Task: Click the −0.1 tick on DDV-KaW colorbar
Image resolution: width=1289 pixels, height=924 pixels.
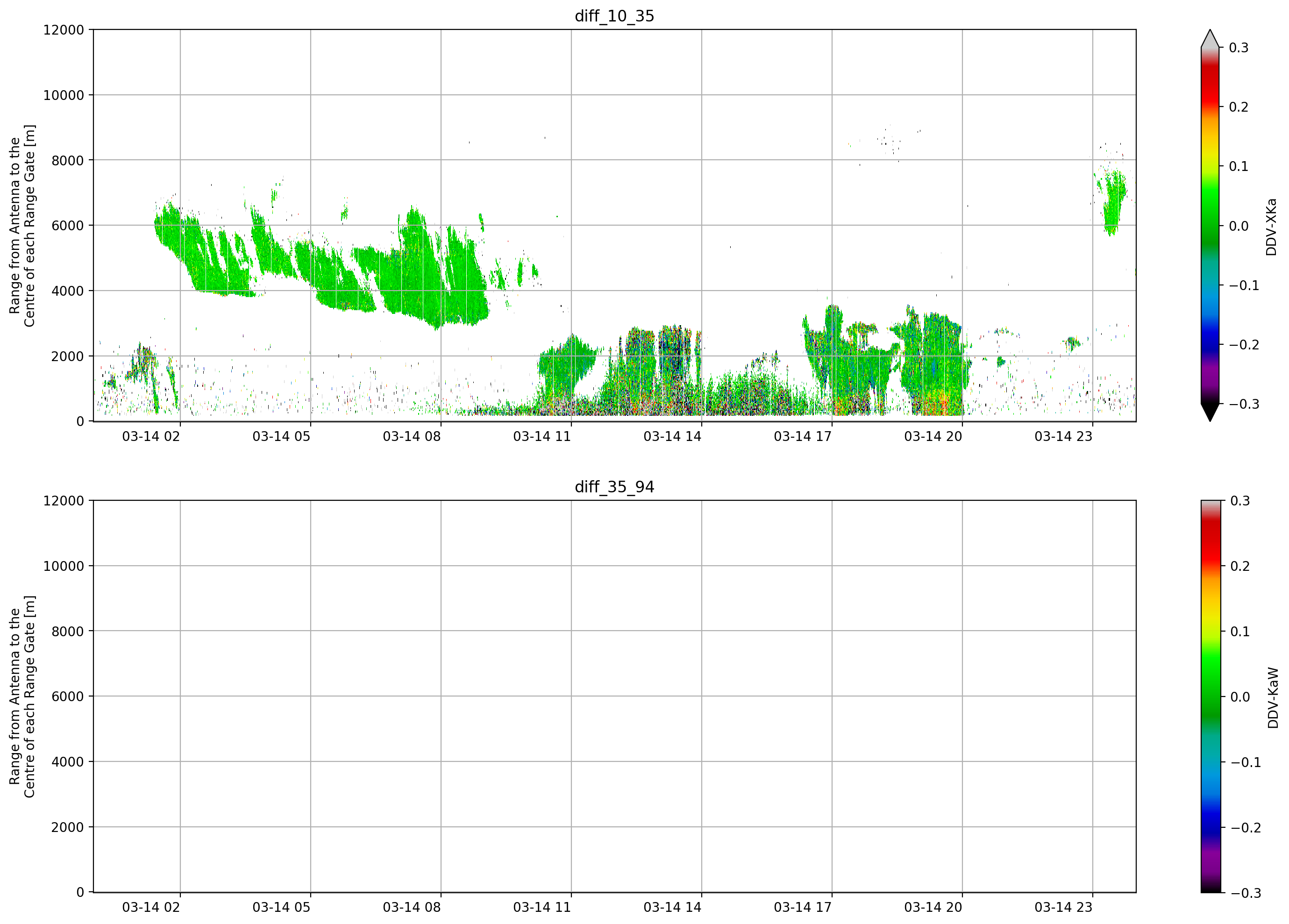Action: tap(1245, 762)
